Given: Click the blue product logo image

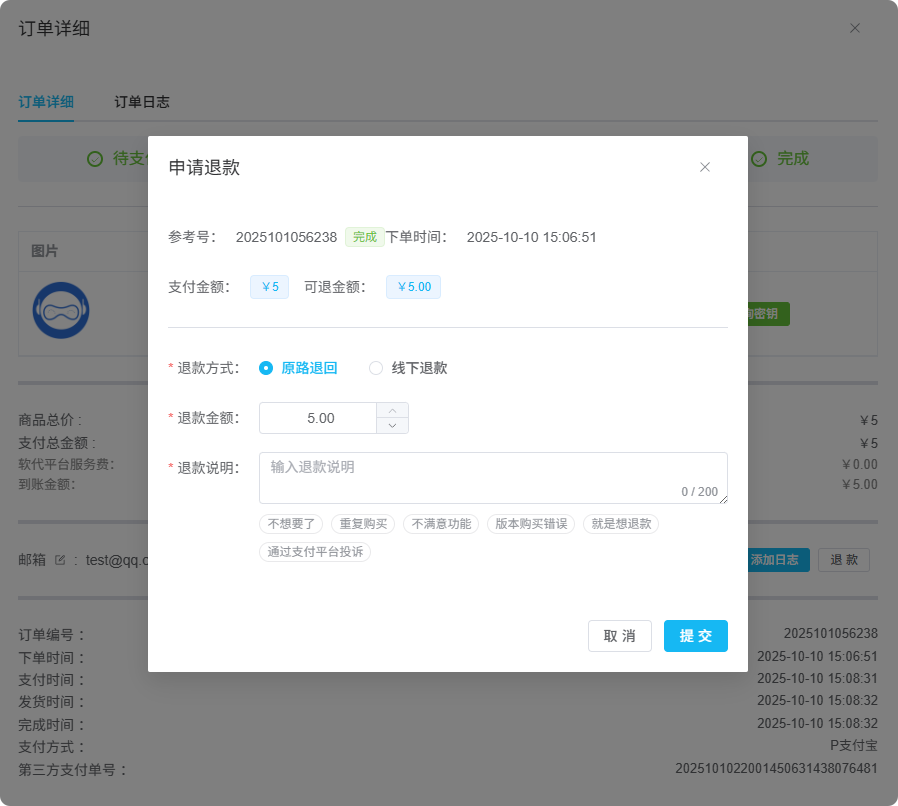Looking at the screenshot, I should (61, 310).
